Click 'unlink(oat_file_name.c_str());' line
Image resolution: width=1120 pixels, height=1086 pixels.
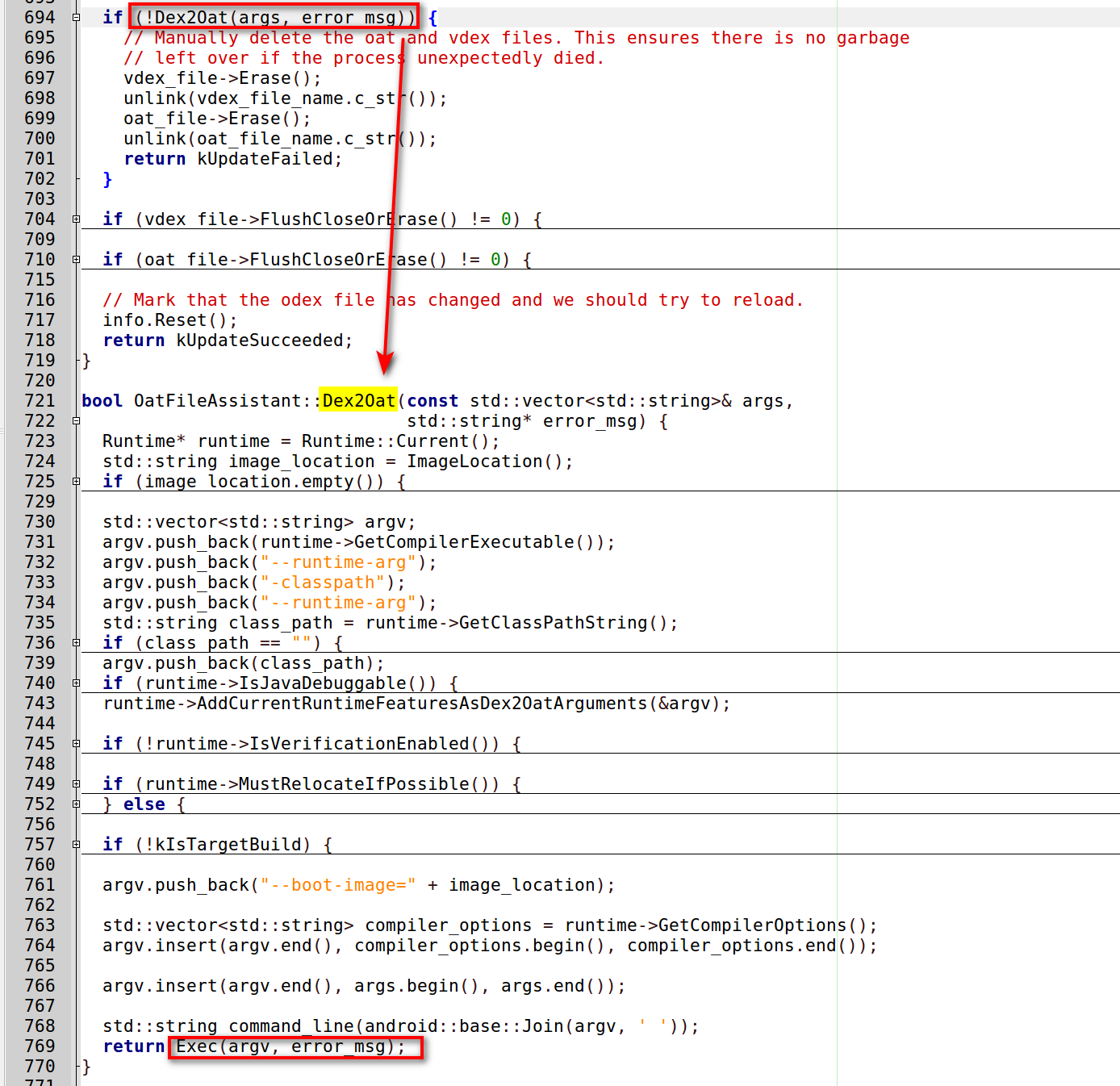[x=280, y=139]
